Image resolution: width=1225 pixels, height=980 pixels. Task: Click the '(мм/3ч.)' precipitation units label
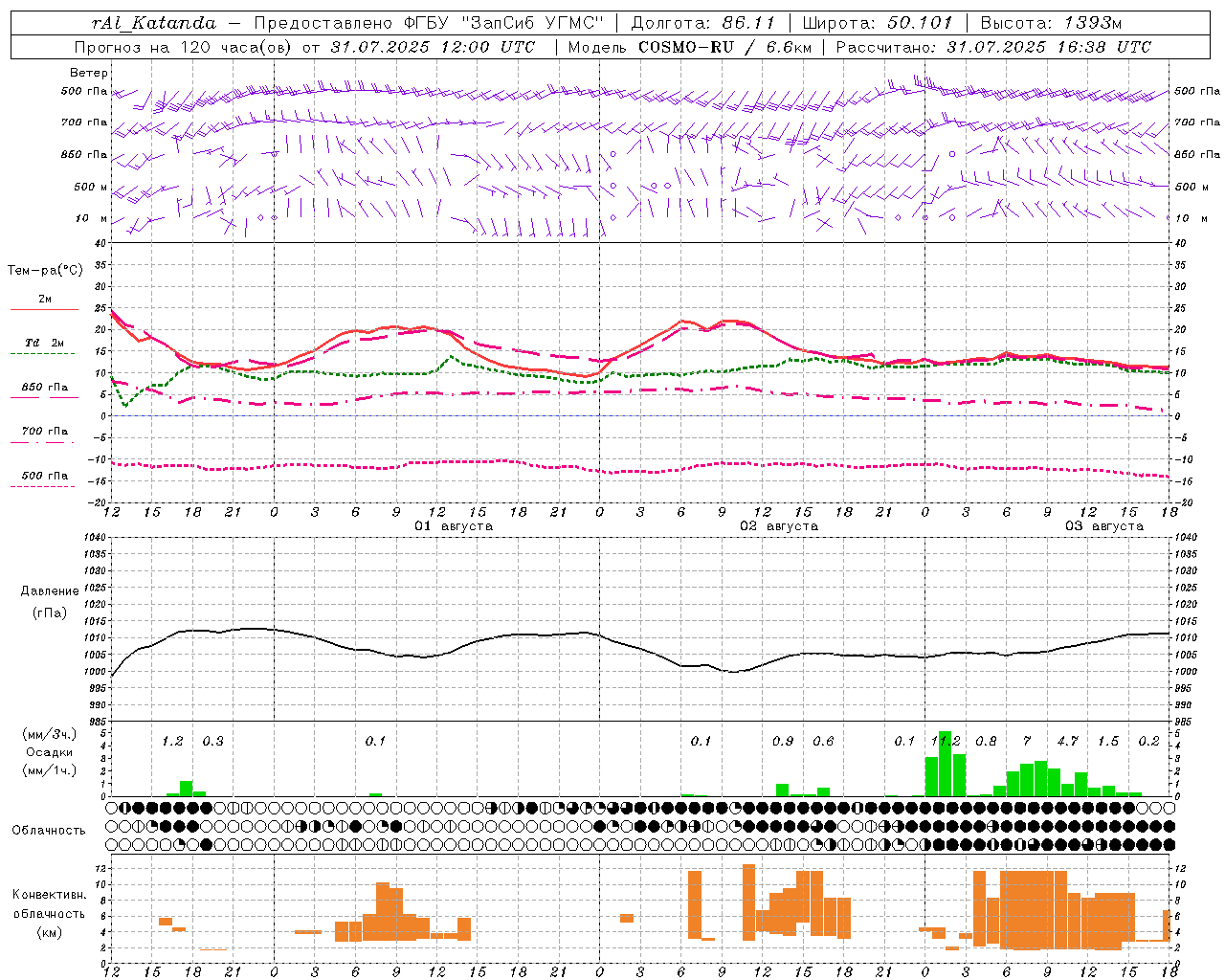click(x=49, y=734)
